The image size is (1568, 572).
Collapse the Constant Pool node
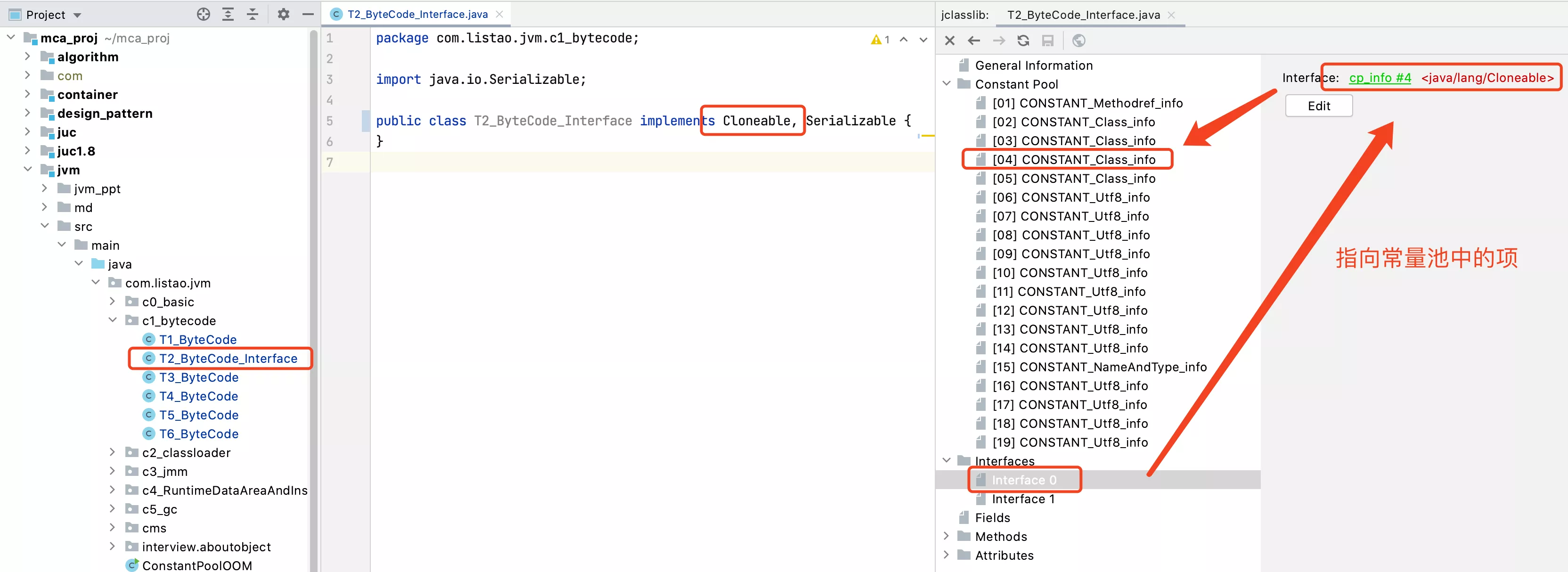tap(947, 84)
